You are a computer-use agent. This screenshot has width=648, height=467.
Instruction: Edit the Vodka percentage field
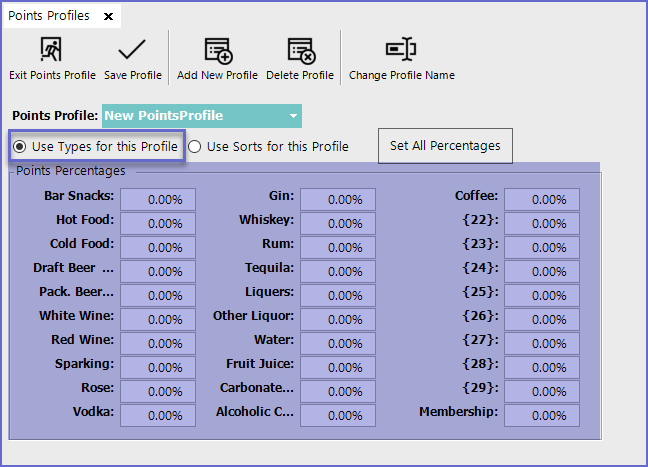pyautogui.click(x=158, y=415)
